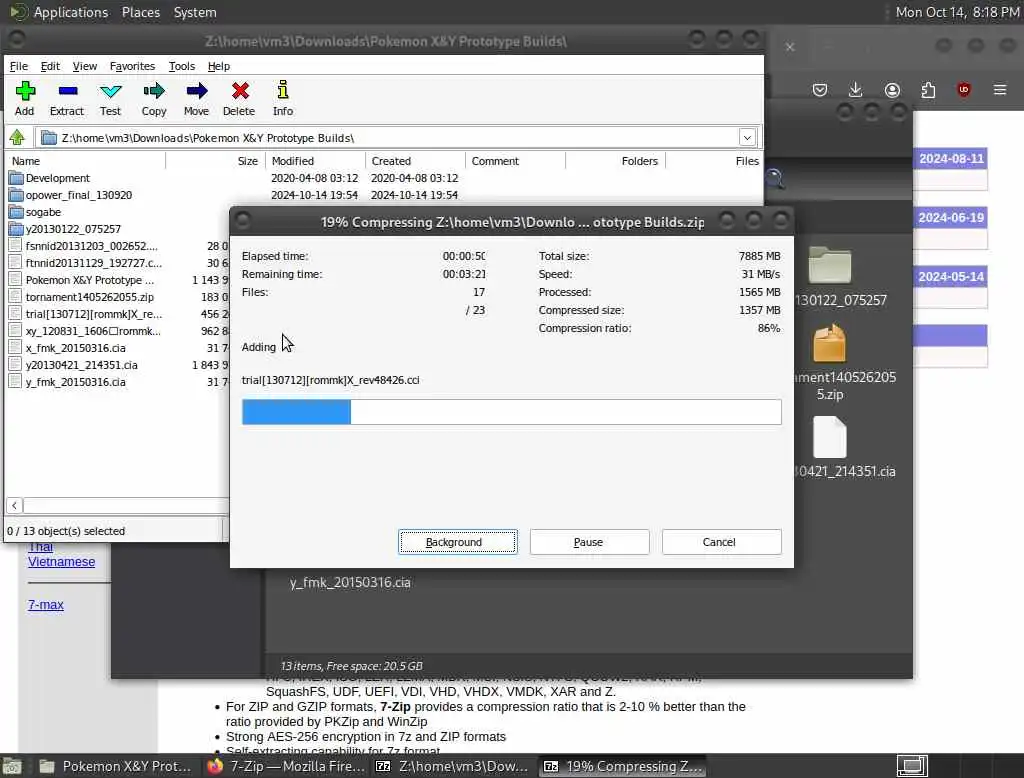The image size is (1024, 778).
Task: Click the Background button
Action: click(458, 542)
